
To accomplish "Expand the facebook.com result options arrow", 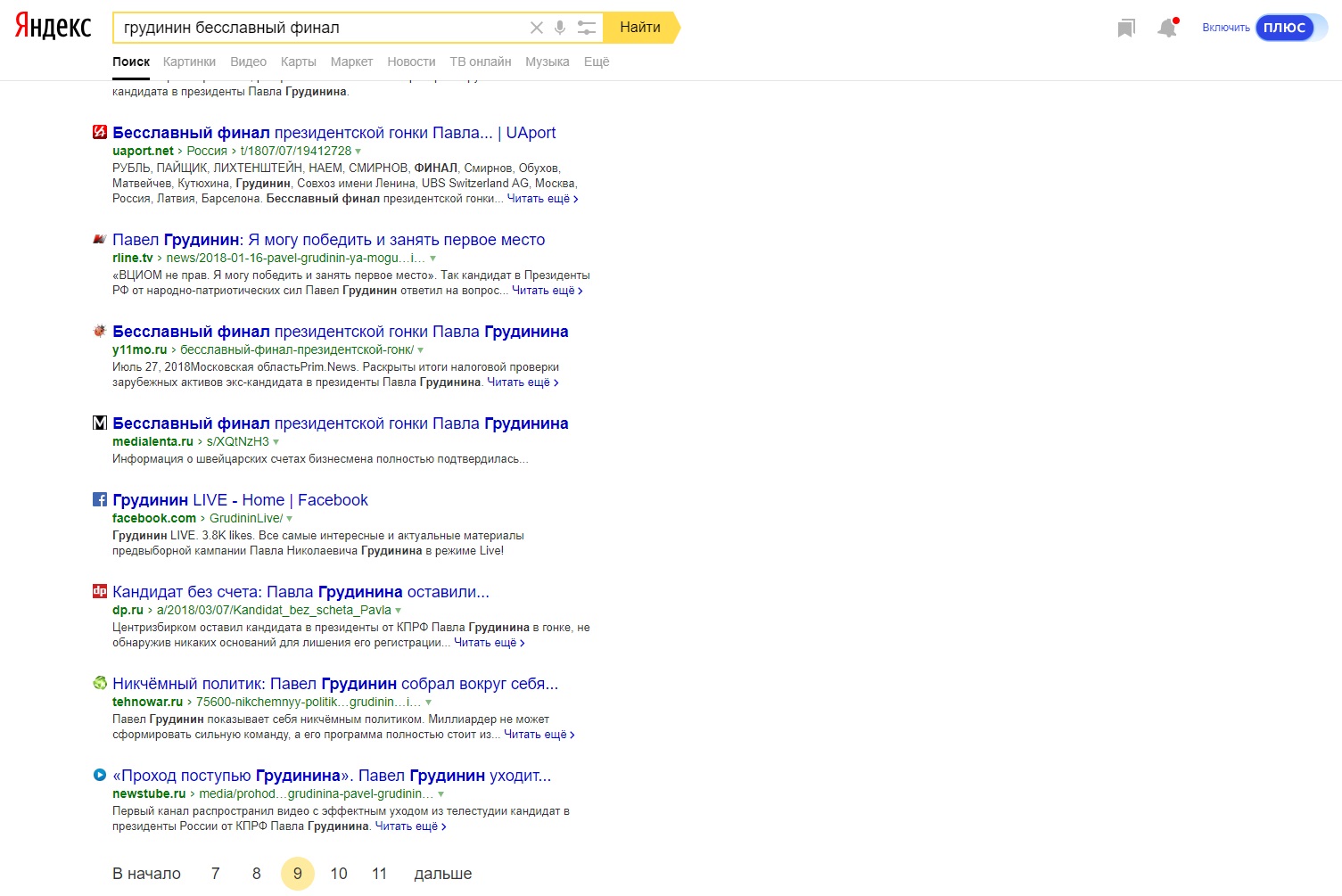I will tap(290, 519).
